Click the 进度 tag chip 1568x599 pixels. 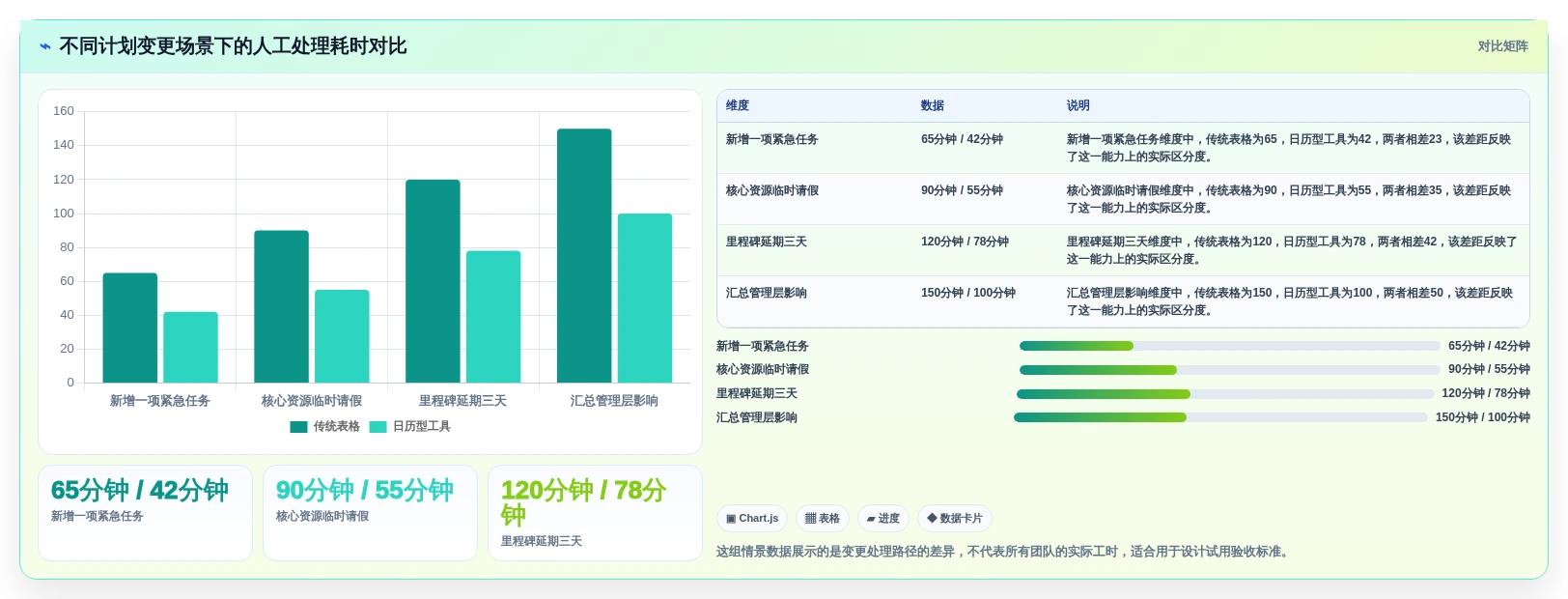tap(883, 519)
